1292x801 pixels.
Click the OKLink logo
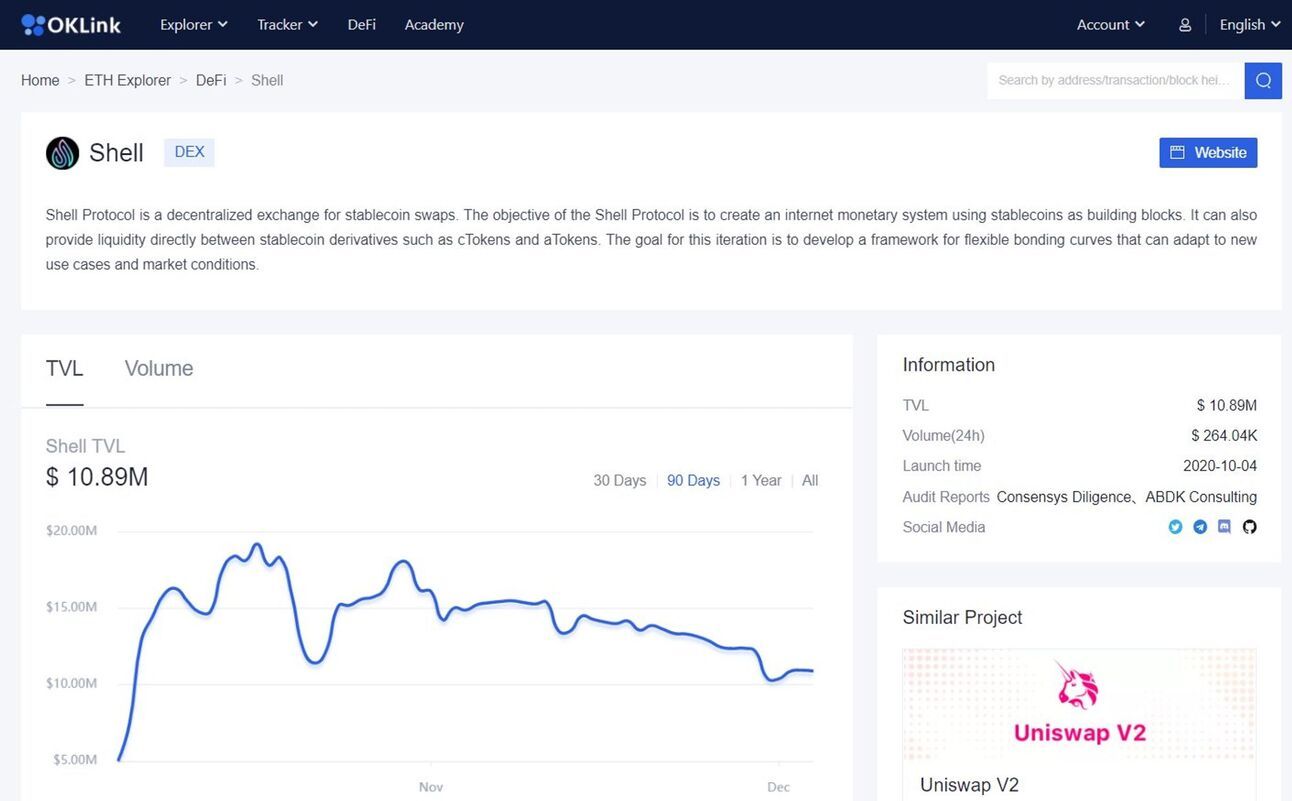(71, 25)
